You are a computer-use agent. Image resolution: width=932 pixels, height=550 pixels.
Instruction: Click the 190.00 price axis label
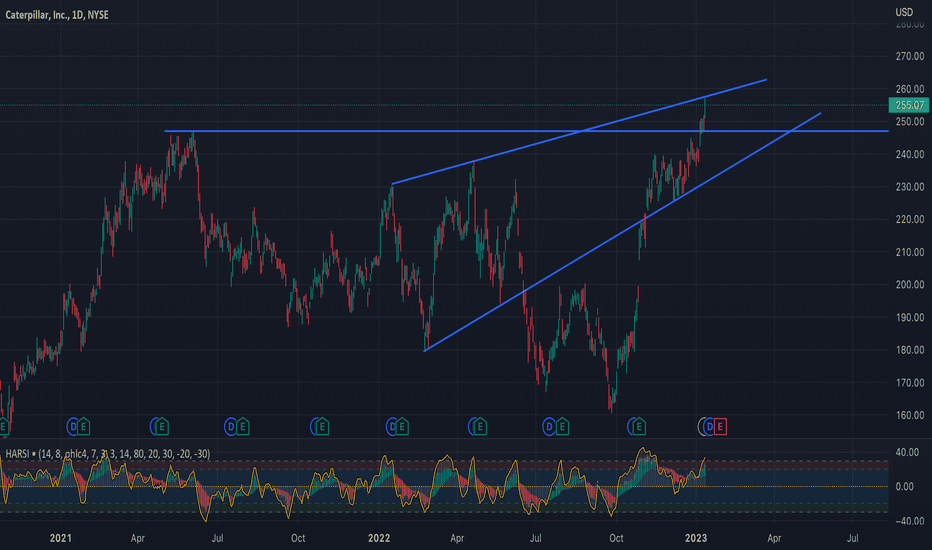(x=910, y=318)
